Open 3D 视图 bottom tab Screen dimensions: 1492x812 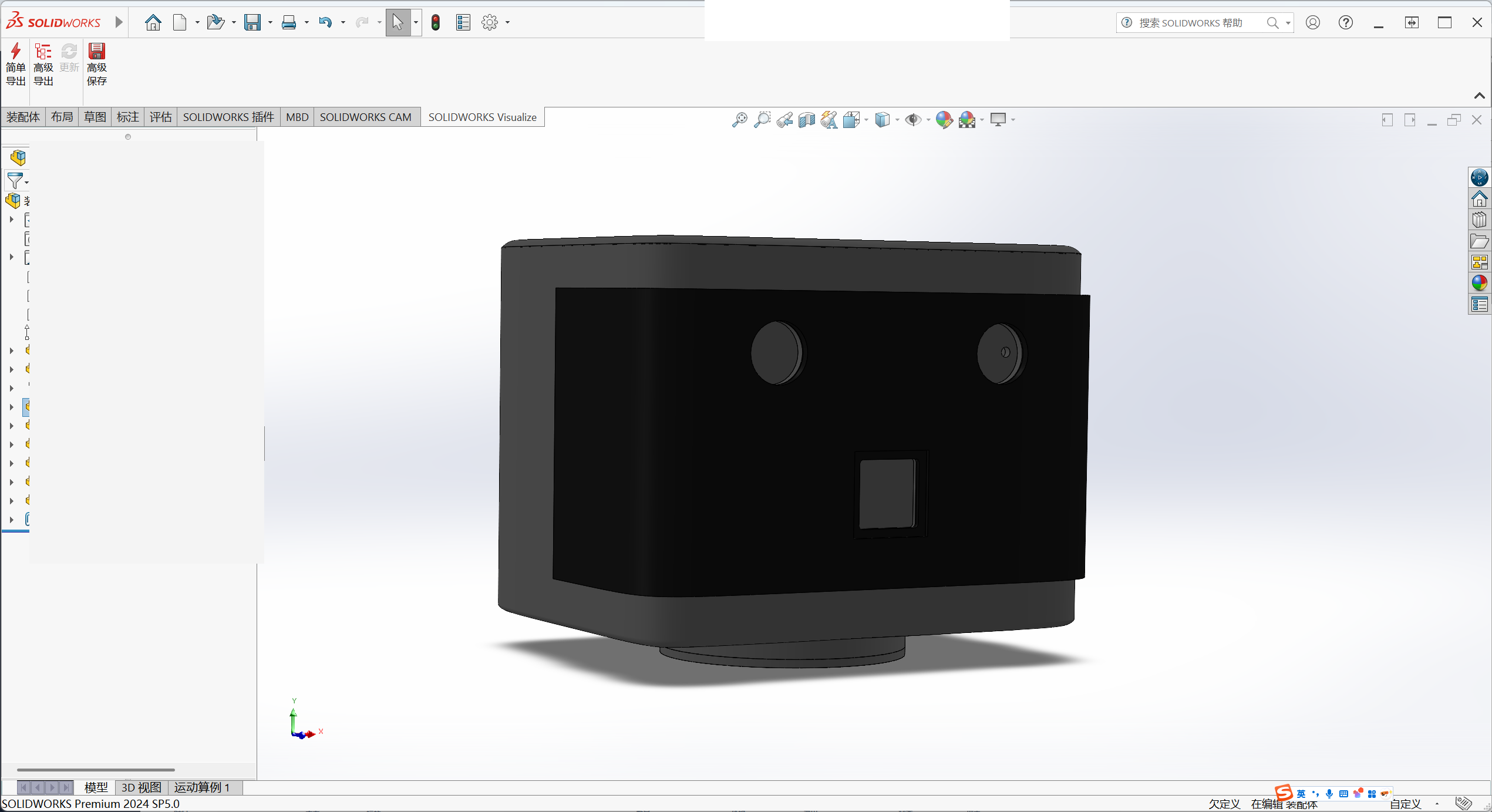coord(142,787)
